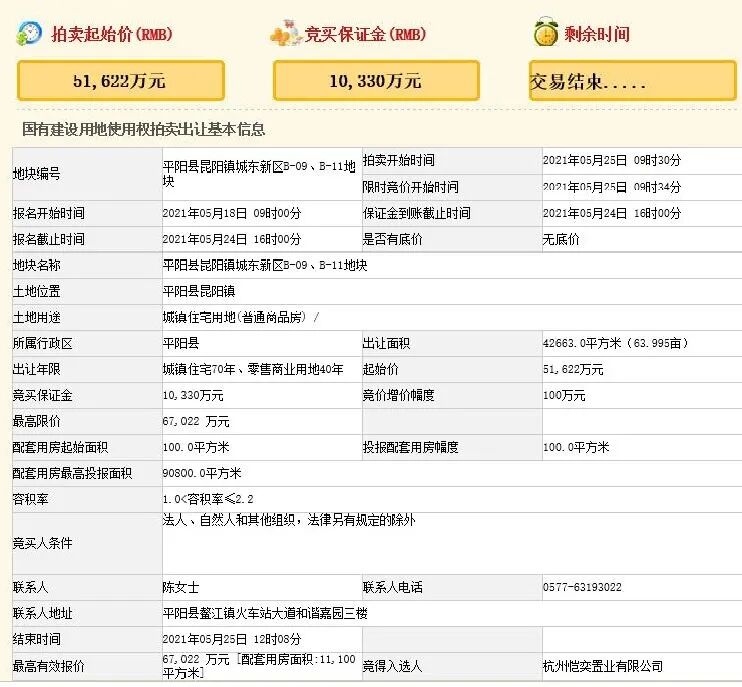Click 100.0平方米 in 配套用房起始面积 row

pyautogui.click(x=196, y=448)
